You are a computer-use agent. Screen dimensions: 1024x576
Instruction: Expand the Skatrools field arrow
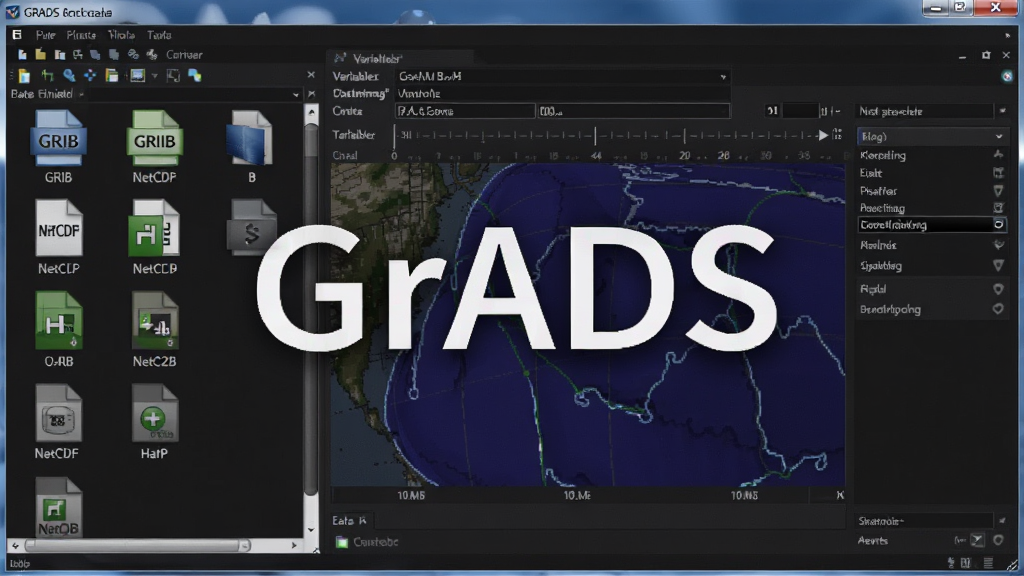1002,520
